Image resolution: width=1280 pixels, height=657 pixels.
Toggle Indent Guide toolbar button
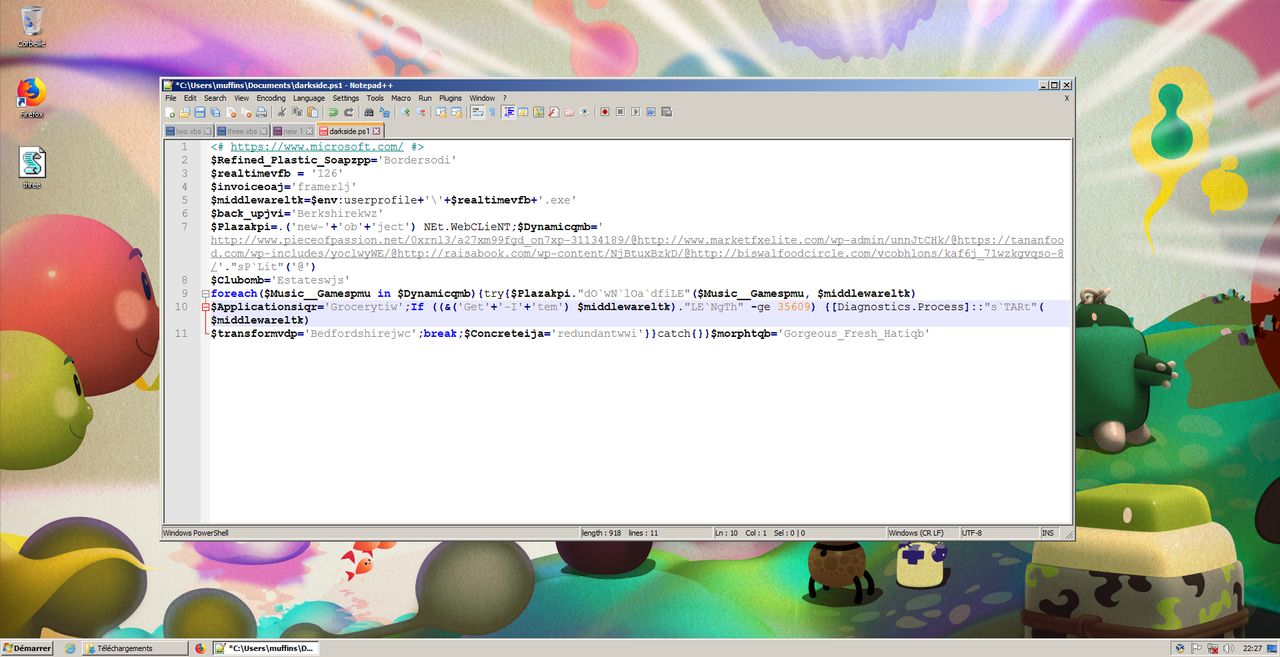509,112
